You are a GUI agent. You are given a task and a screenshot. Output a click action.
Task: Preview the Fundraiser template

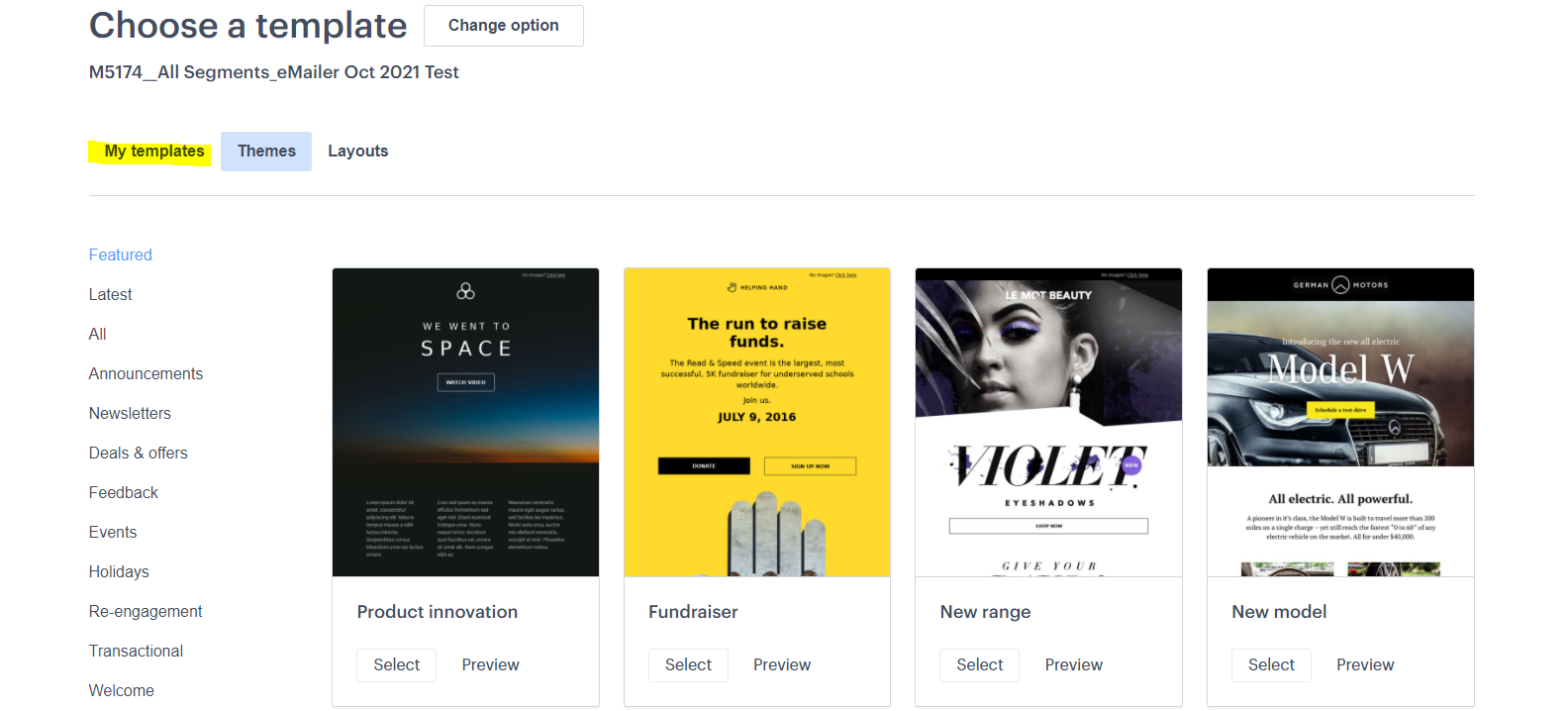click(x=782, y=665)
